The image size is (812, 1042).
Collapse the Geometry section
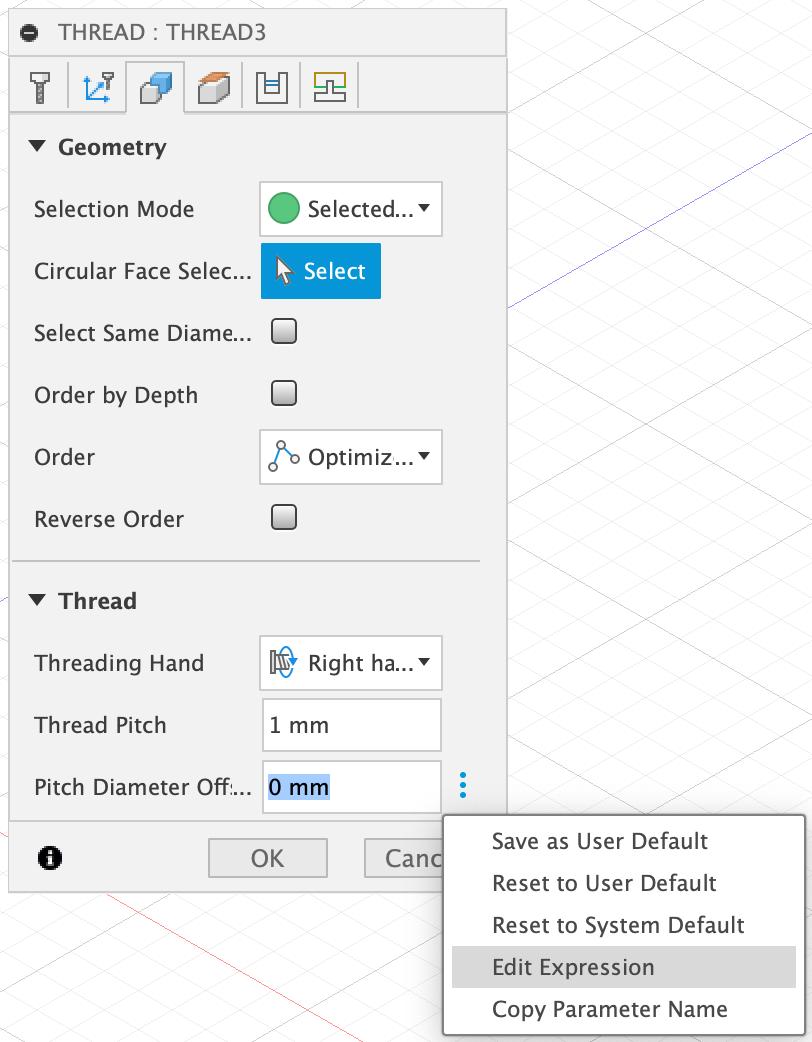[x=37, y=146]
